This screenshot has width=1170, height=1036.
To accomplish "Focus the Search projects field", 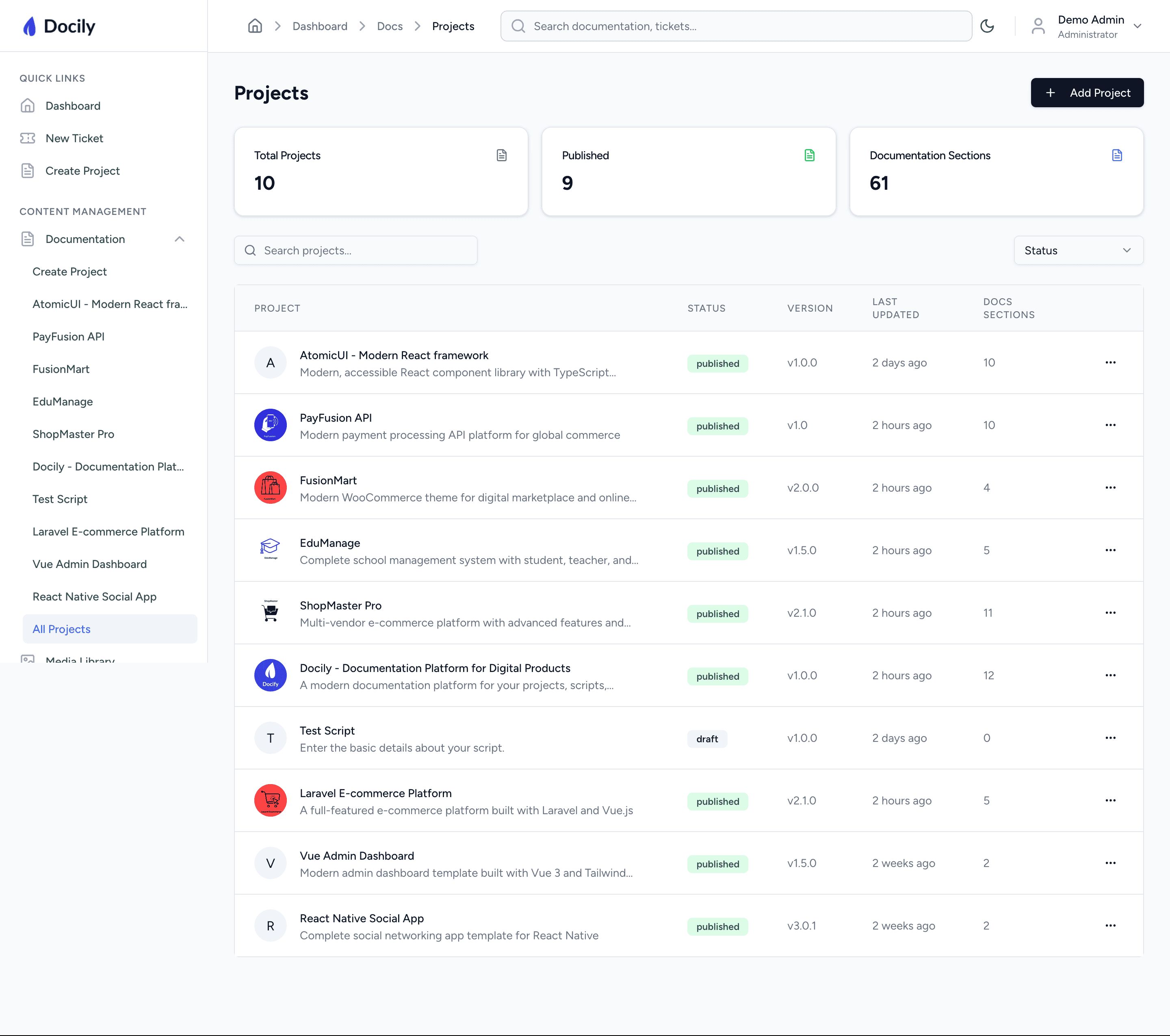I will point(355,250).
